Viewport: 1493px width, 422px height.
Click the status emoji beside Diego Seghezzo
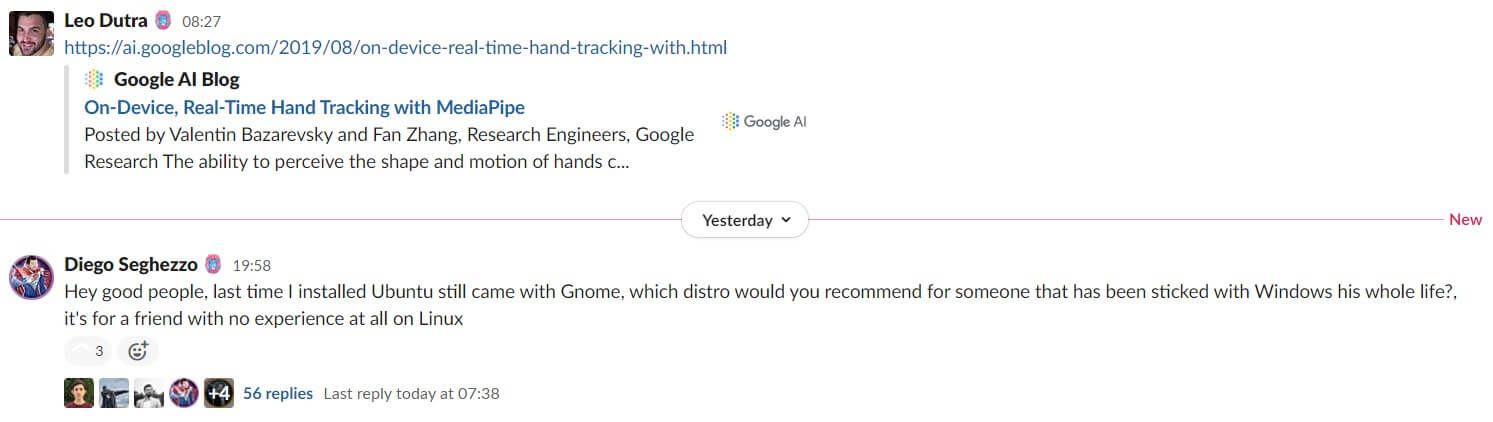(x=213, y=265)
